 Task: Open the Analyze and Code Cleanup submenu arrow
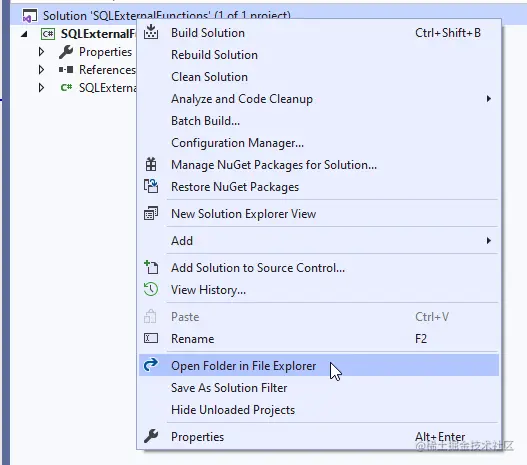click(489, 99)
